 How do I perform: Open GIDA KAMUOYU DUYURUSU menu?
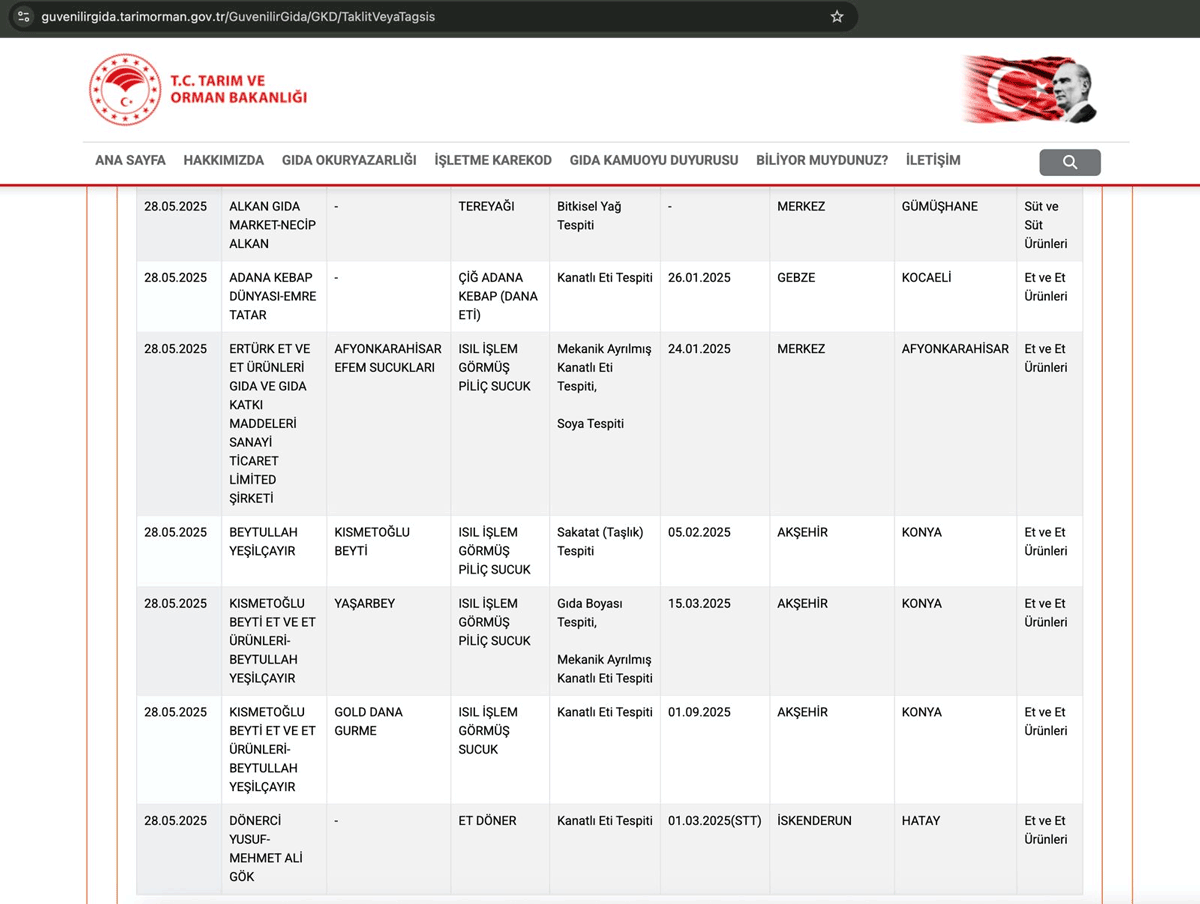coord(654,160)
